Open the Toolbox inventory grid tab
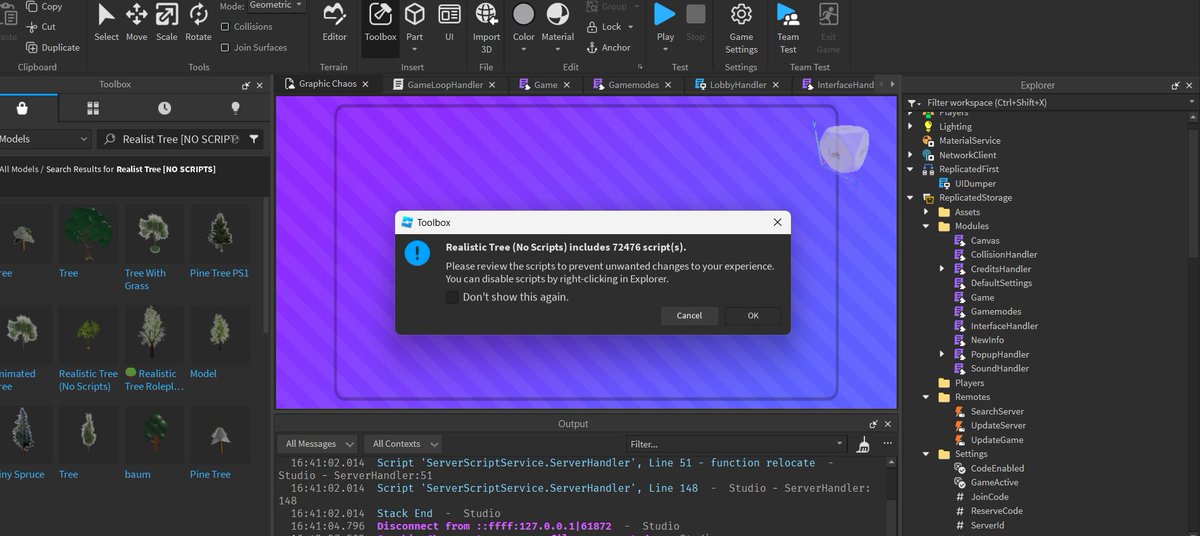 tap(93, 108)
